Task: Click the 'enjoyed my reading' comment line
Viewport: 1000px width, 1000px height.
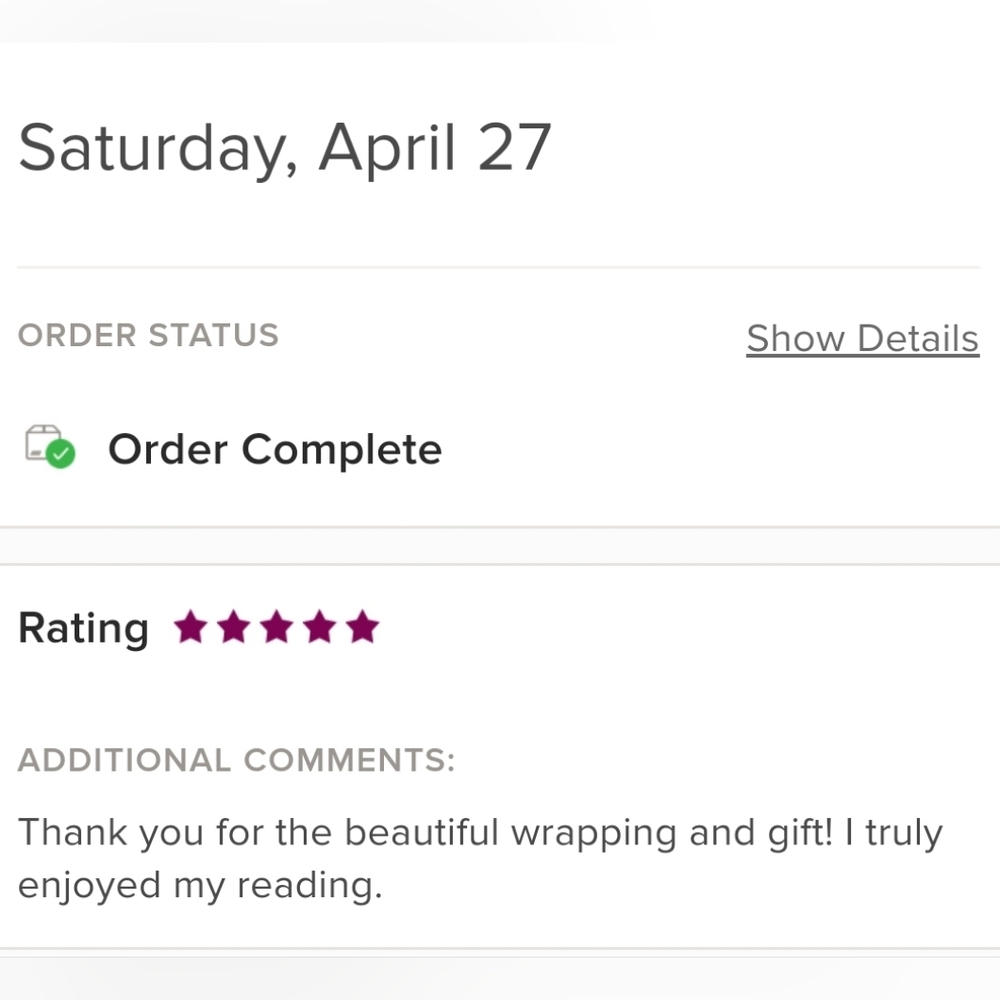Action: (x=200, y=885)
